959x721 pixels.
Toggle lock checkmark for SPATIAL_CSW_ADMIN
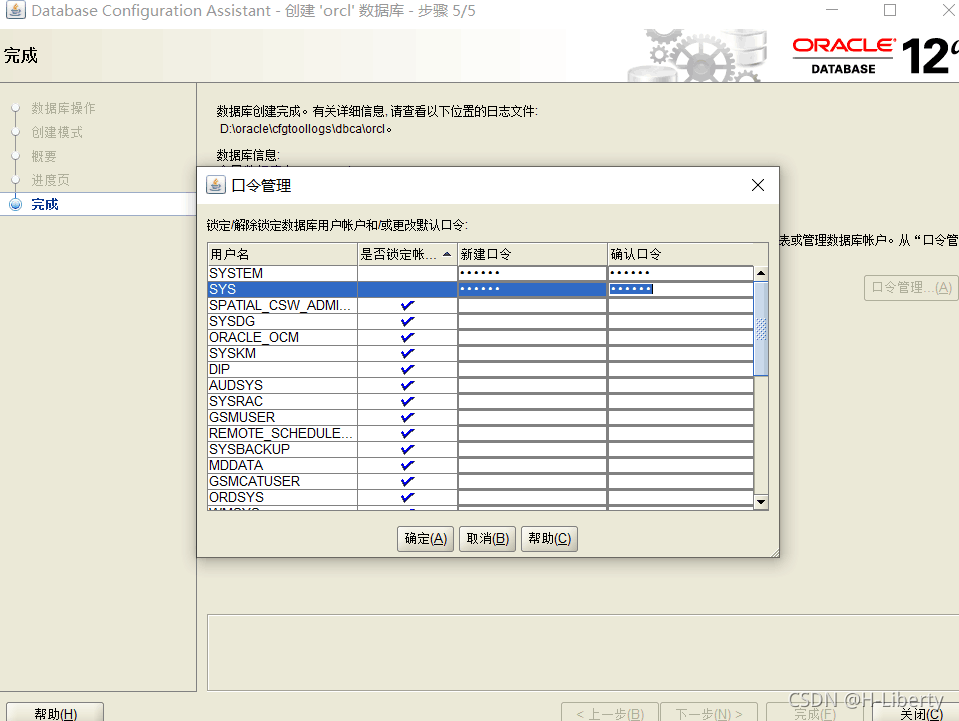point(407,305)
